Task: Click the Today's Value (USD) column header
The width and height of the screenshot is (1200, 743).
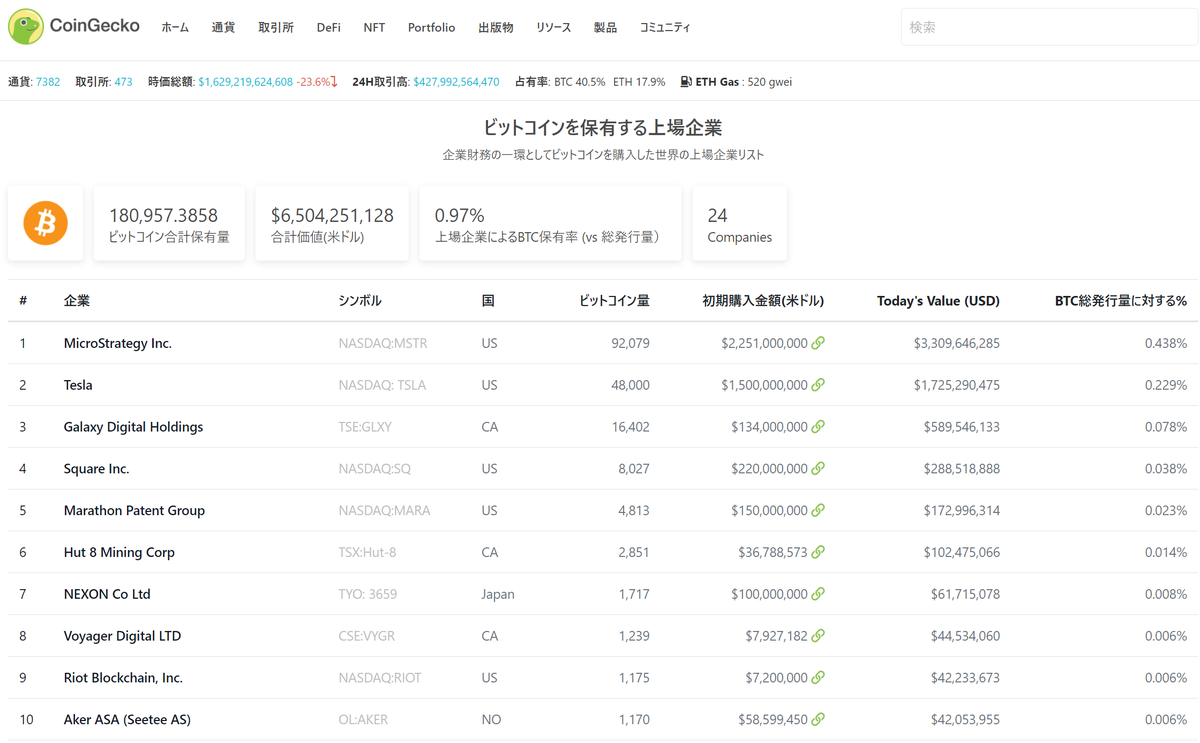Action: (x=938, y=301)
